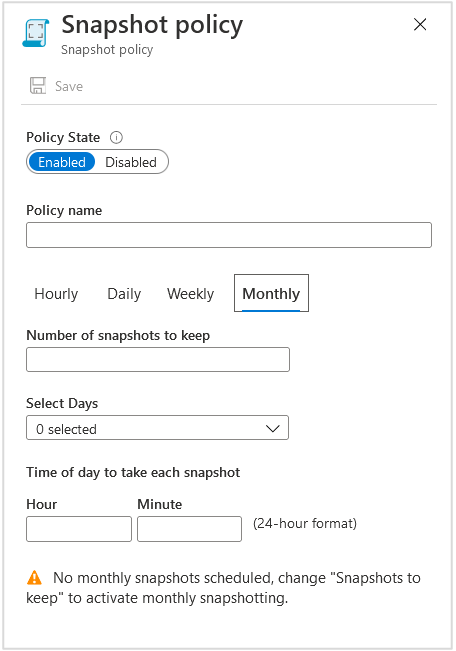Set Policy State to Enabled
This screenshot has width=456, height=651.
[62, 162]
